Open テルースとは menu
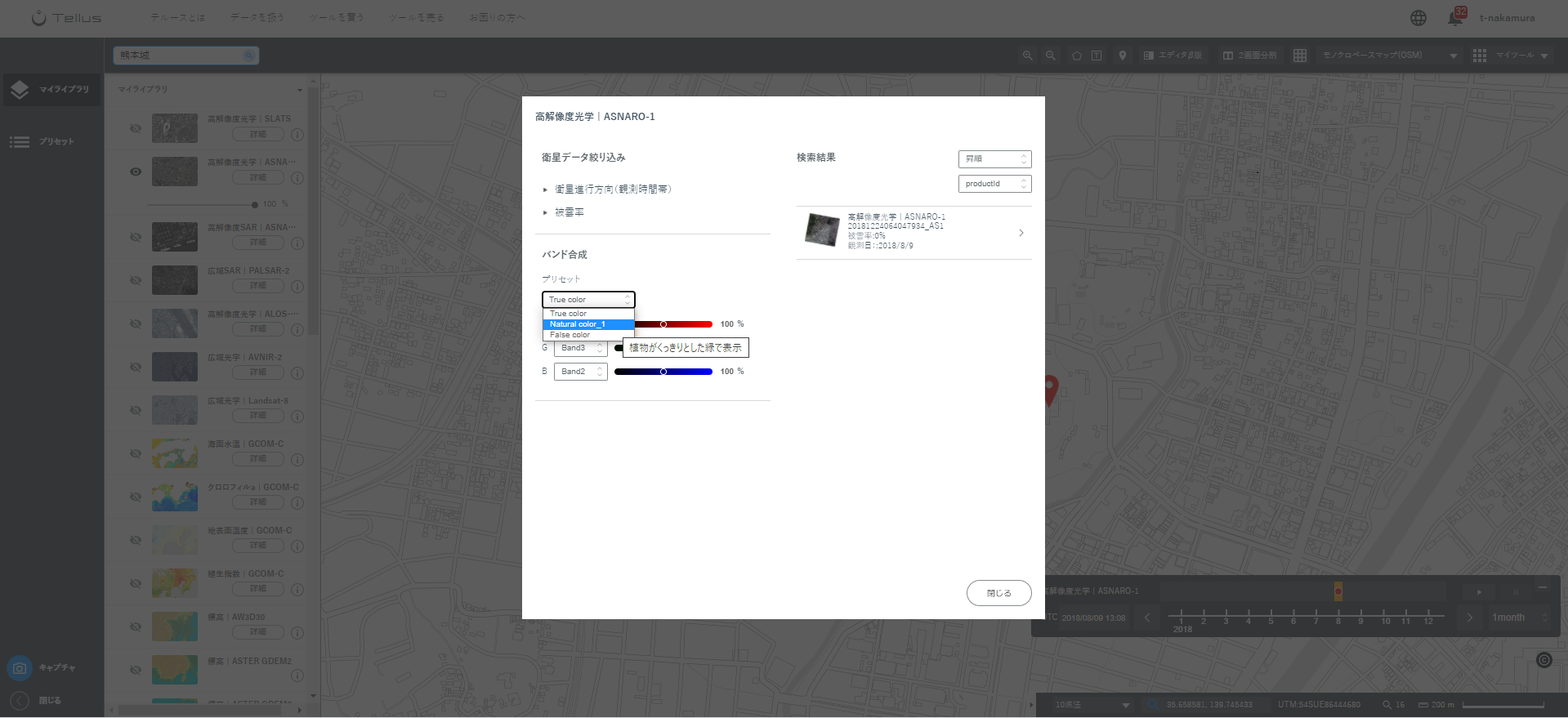1568x718 pixels. click(178, 18)
